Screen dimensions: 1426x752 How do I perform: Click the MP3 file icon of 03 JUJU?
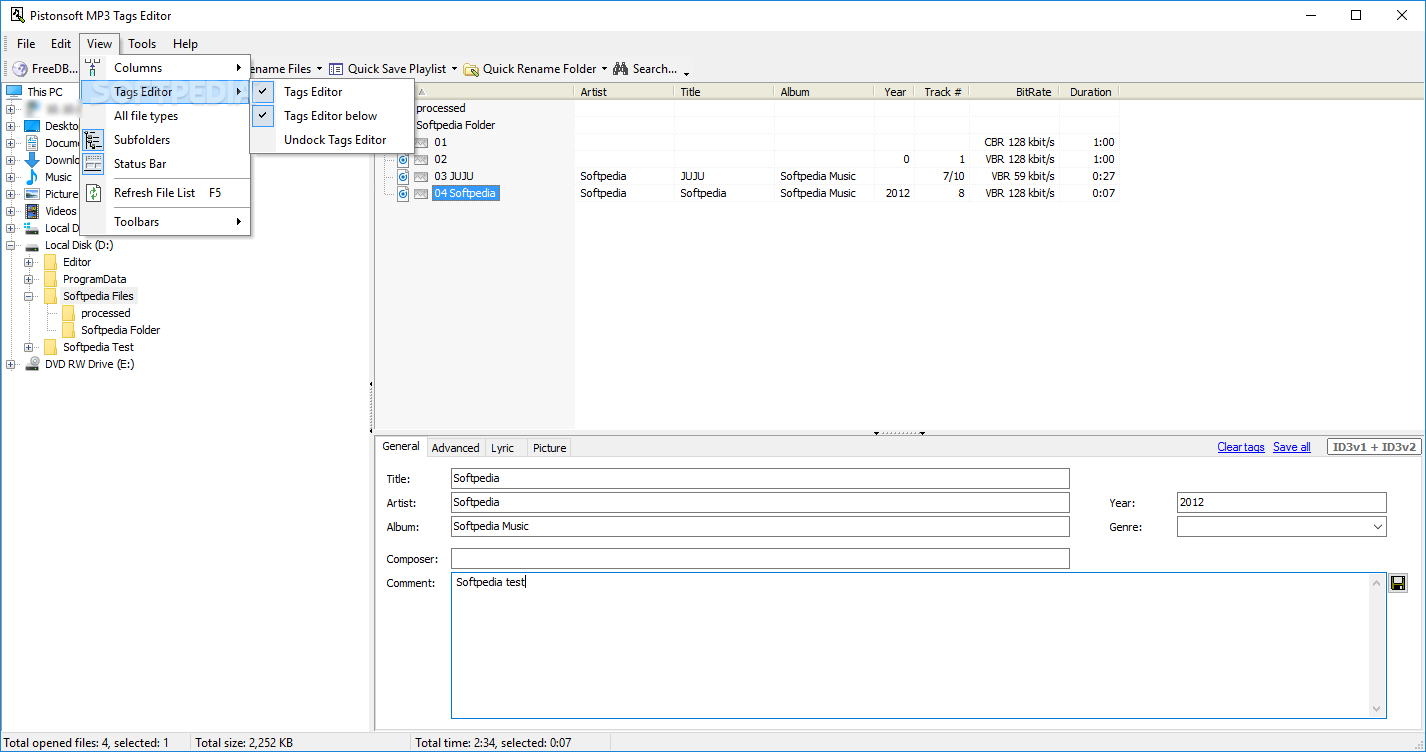403,177
